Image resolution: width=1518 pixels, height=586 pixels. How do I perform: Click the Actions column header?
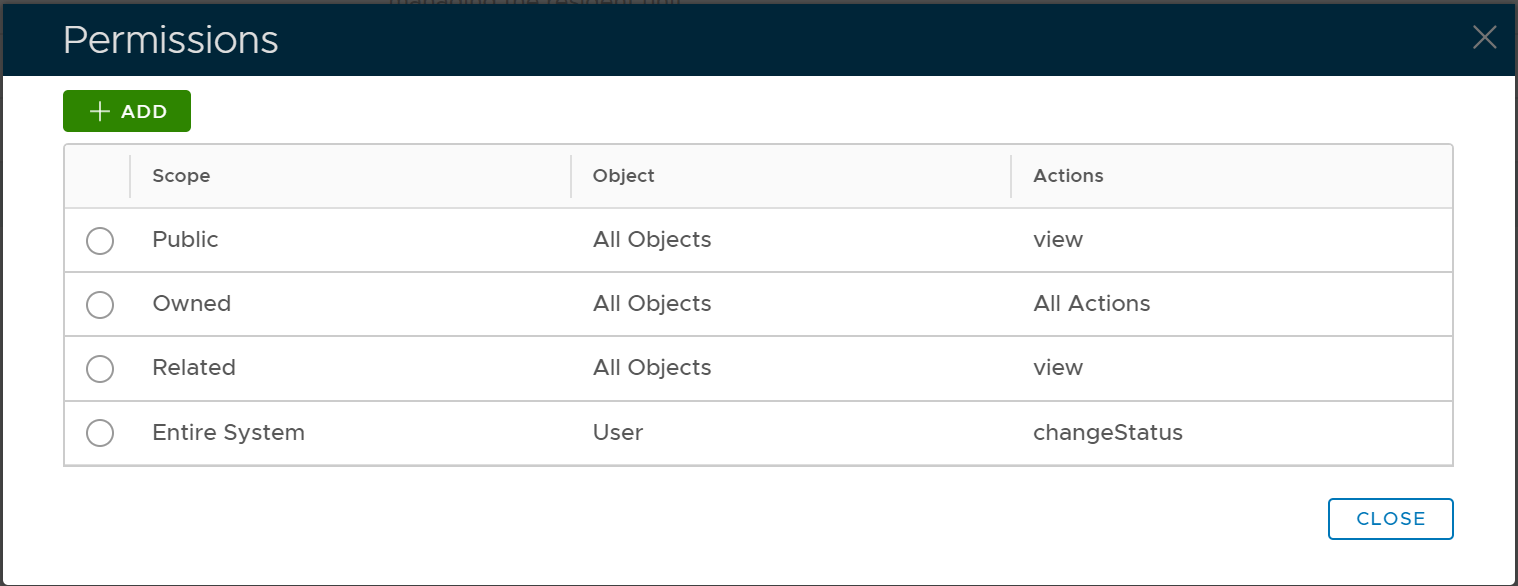click(1068, 176)
